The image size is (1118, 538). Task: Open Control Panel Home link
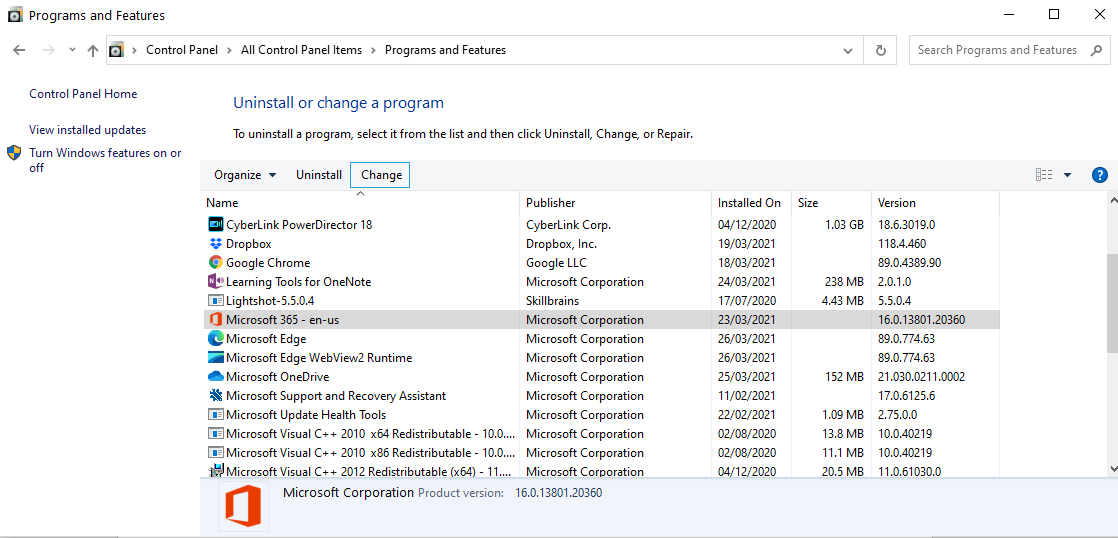83,94
